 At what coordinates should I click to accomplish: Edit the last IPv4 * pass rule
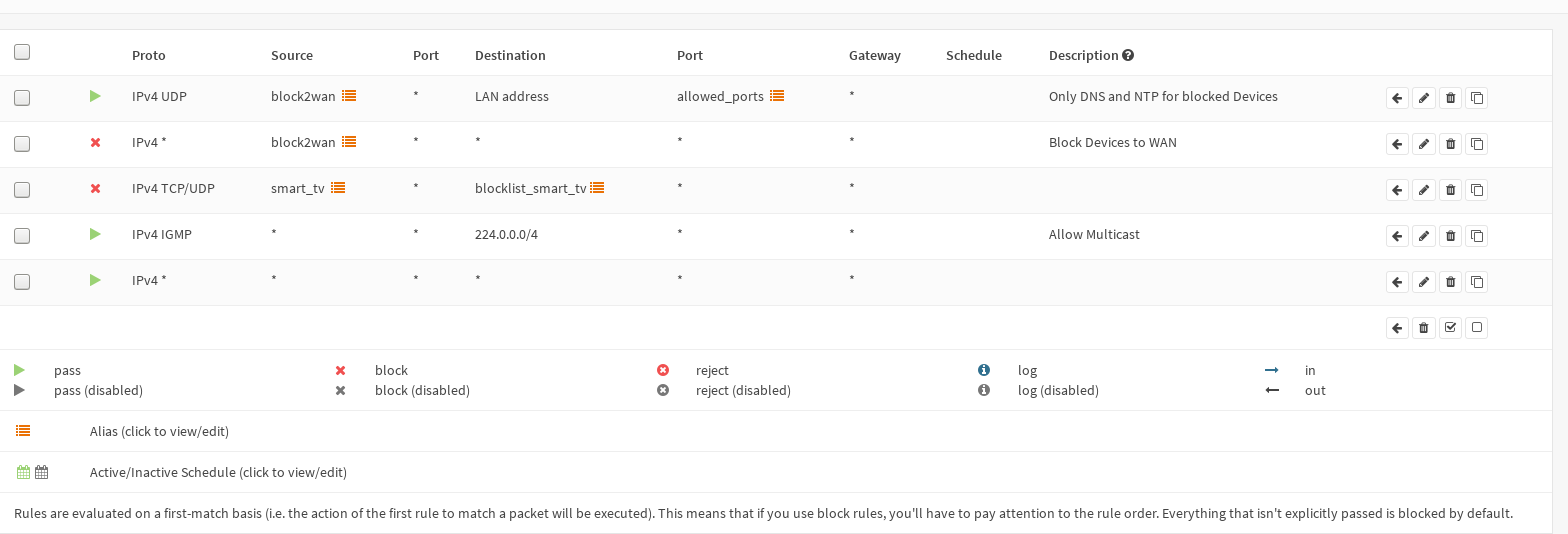click(1424, 282)
